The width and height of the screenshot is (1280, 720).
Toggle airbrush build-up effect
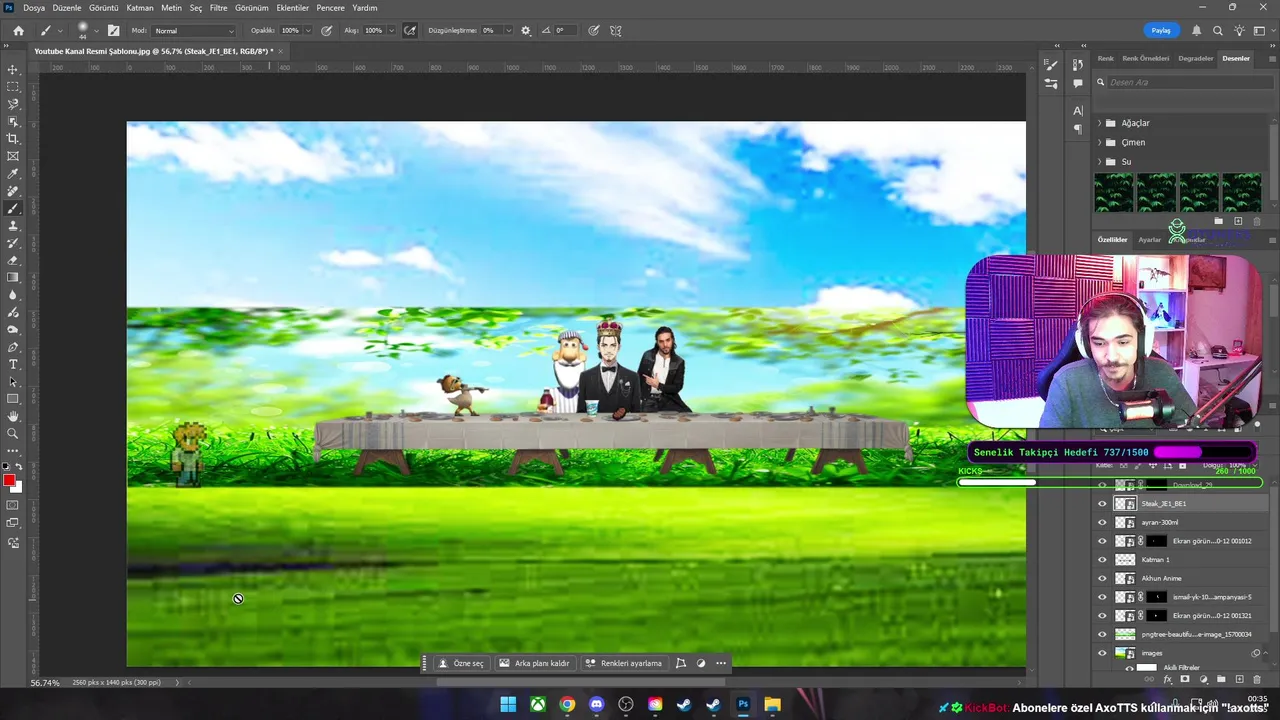410,30
